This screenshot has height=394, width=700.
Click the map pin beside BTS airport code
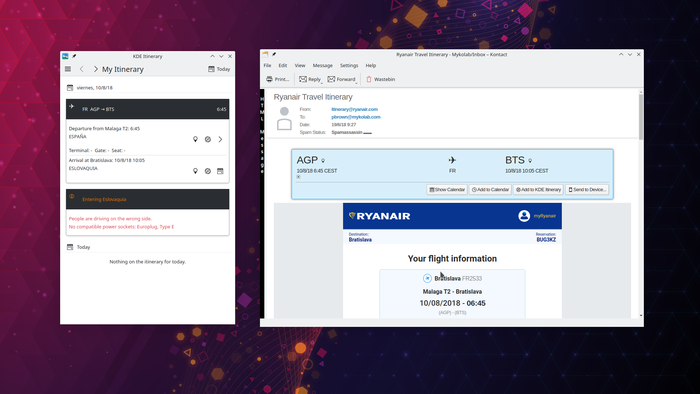coord(530,161)
